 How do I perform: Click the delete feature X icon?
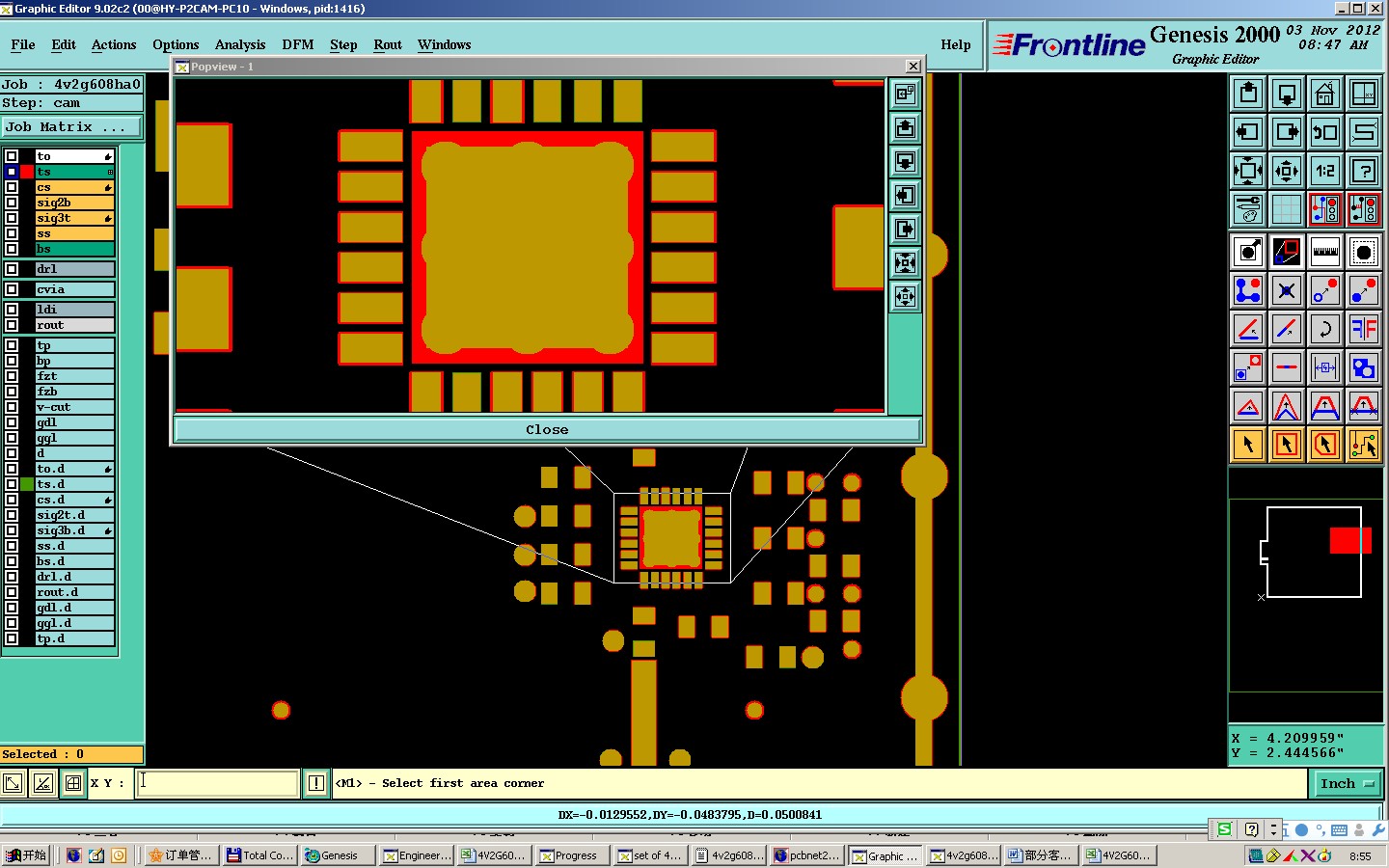[x=1287, y=291]
